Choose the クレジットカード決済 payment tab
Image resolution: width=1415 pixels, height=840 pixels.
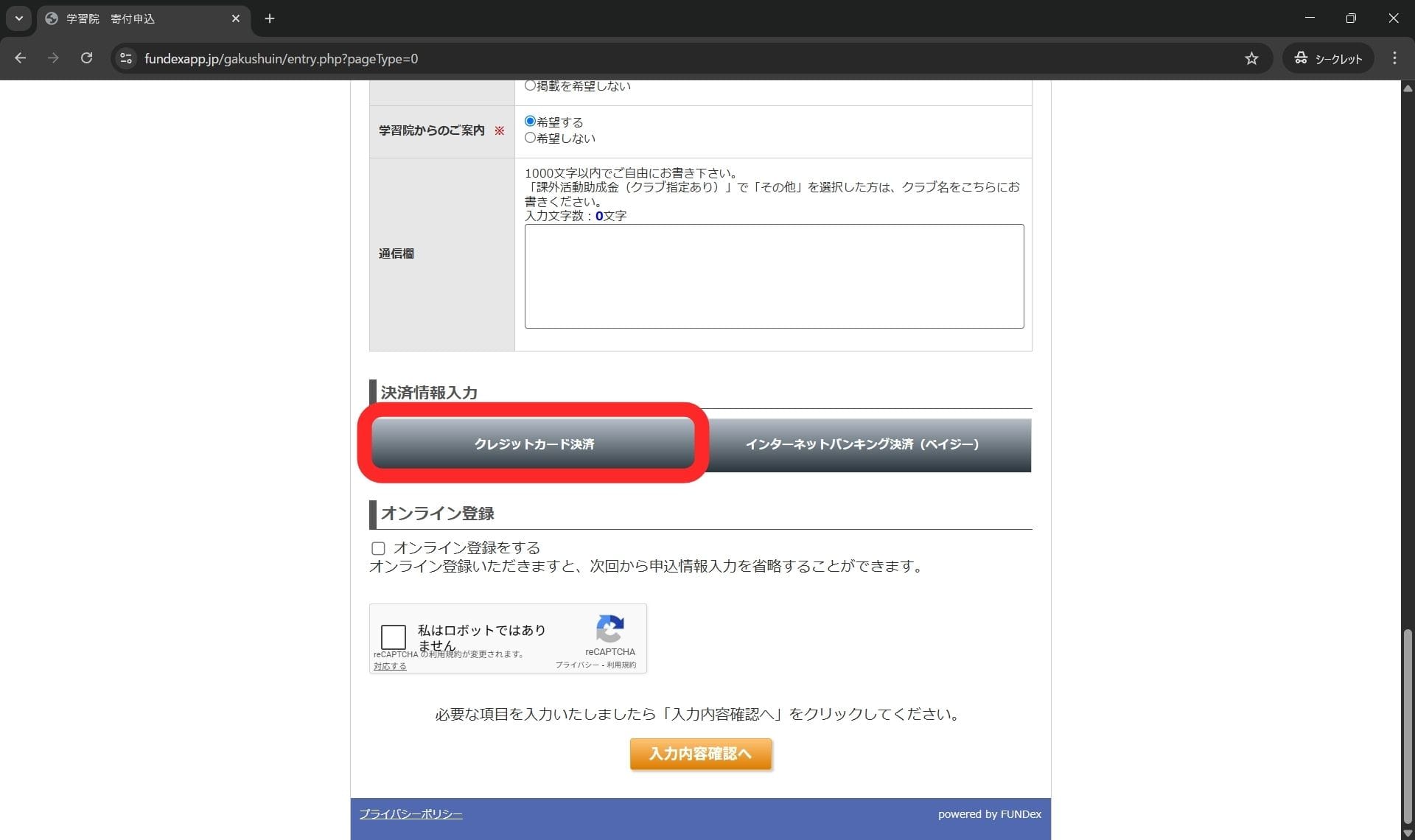534,444
